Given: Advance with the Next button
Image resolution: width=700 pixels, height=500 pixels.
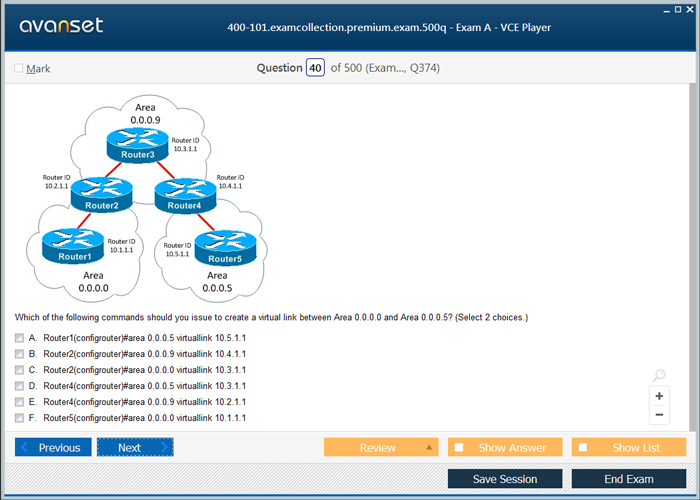Looking at the screenshot, I should click(x=135, y=447).
